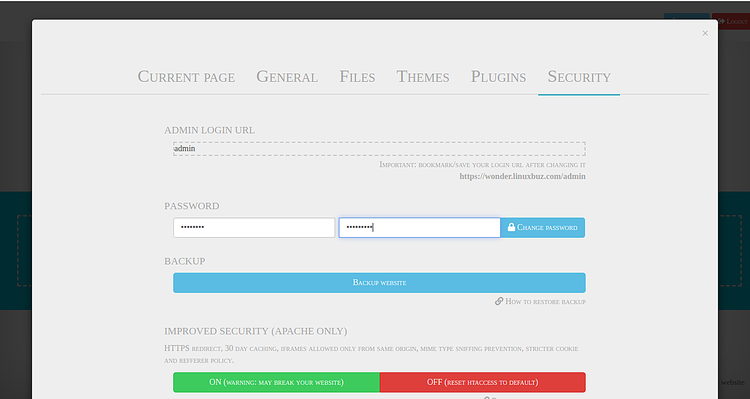
Task: Click the wonder.linuxbuz.com/admin URL text
Action: 522,176
